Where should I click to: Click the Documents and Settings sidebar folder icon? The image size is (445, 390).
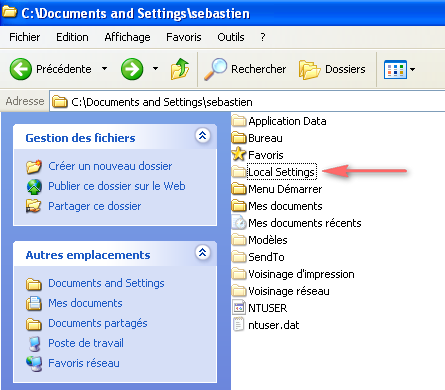34,284
